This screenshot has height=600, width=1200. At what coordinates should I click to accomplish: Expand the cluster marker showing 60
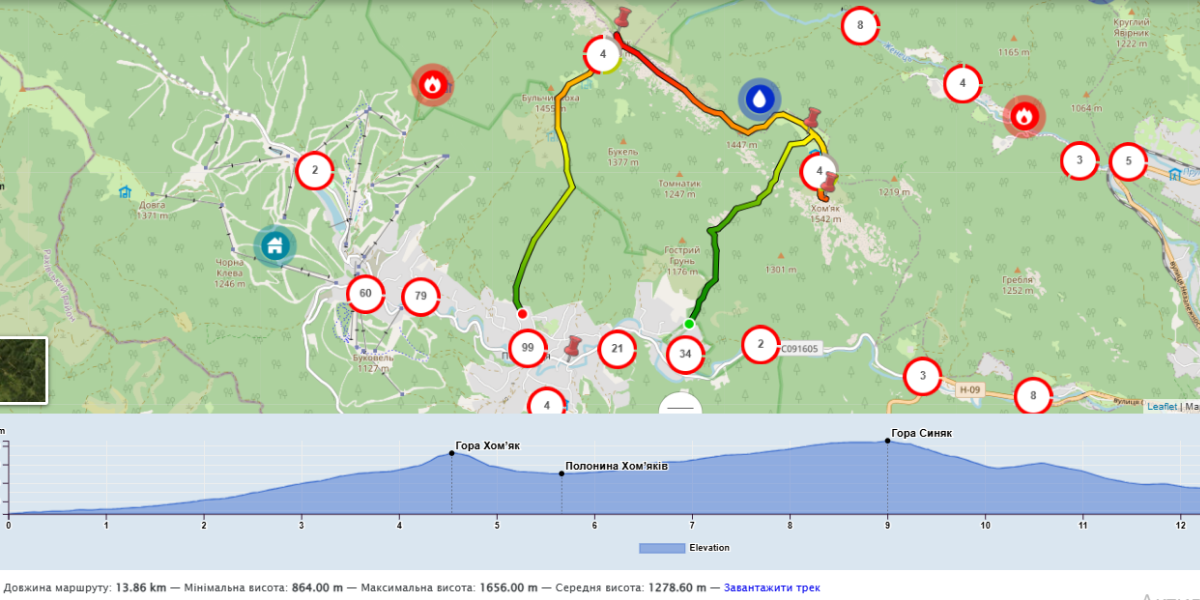tap(365, 293)
